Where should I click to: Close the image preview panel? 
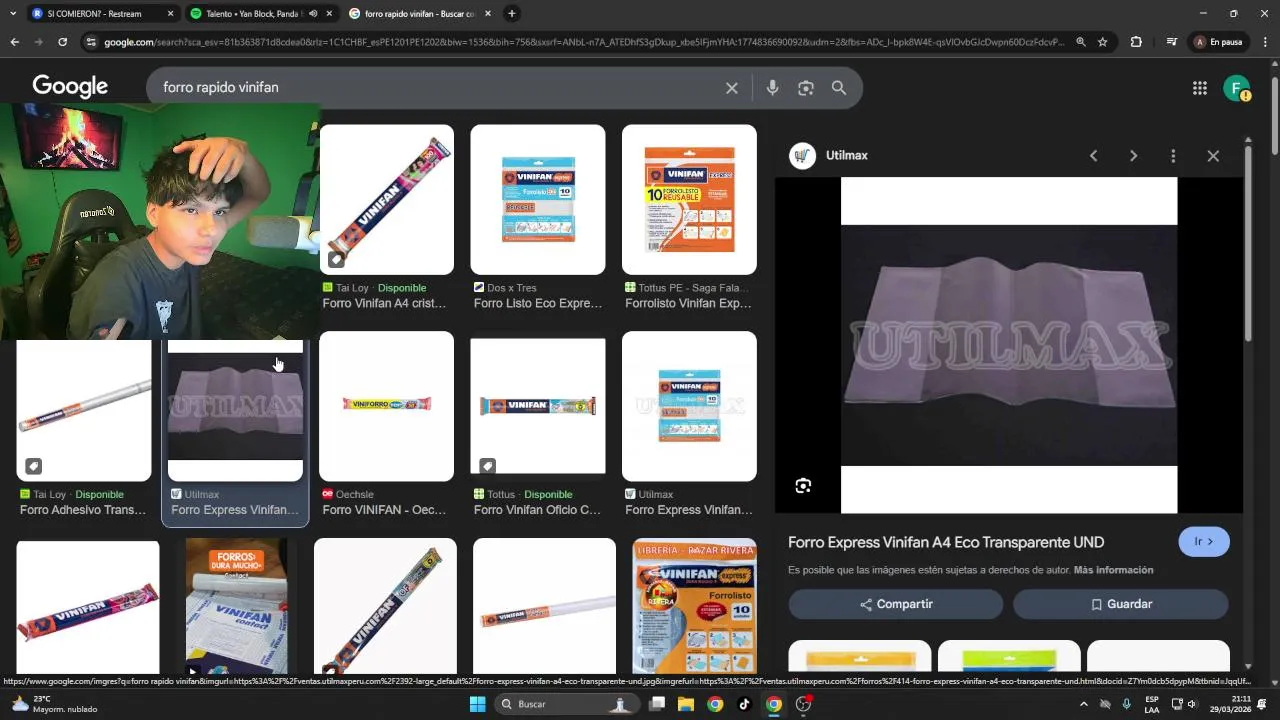click(1213, 156)
